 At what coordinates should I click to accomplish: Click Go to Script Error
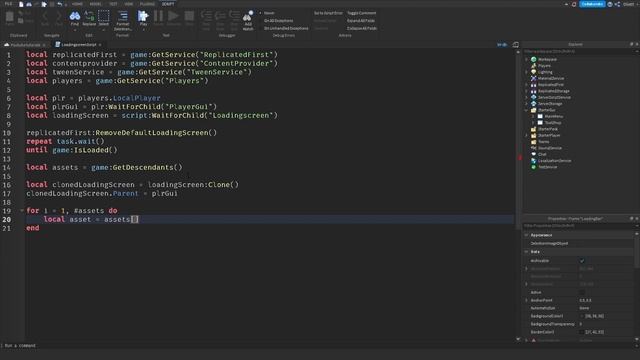click(x=328, y=13)
